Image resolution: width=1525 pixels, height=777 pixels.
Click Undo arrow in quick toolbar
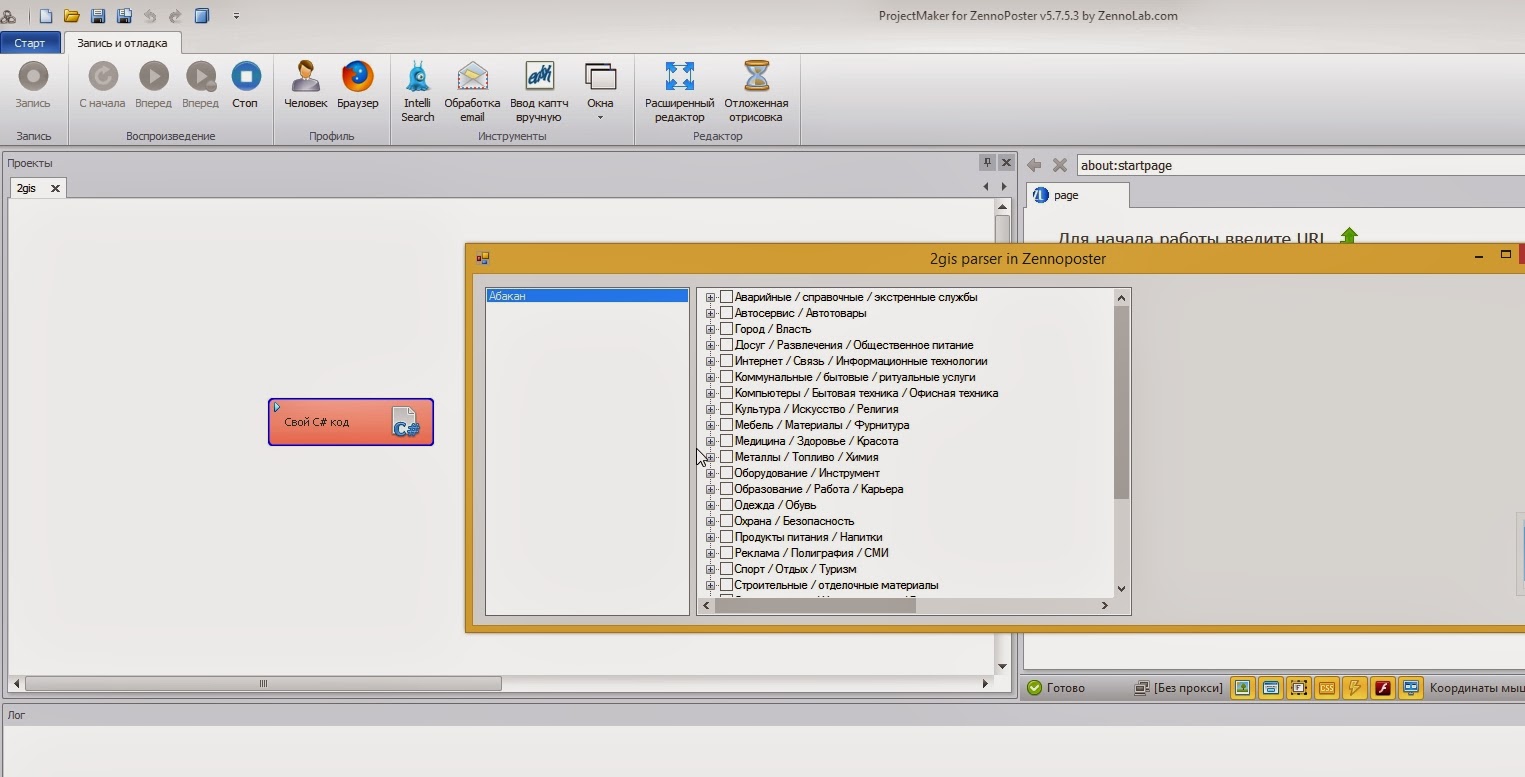click(x=150, y=16)
